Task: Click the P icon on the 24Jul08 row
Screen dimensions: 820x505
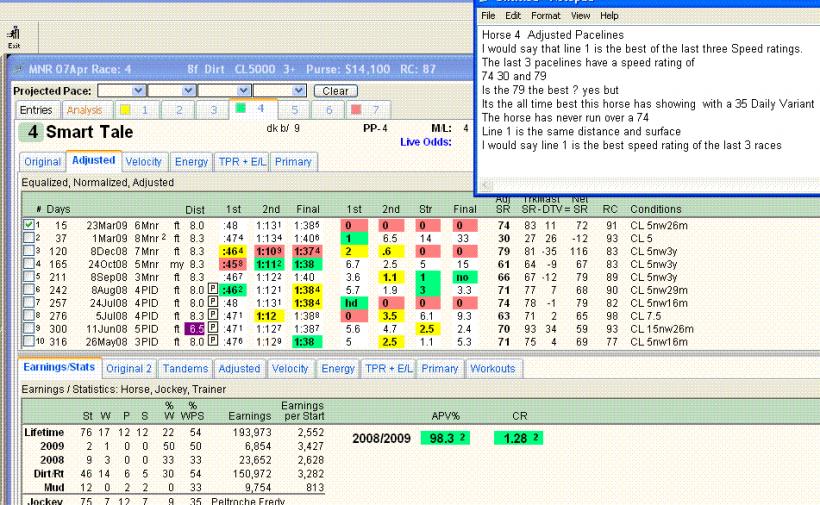Action: (x=212, y=302)
